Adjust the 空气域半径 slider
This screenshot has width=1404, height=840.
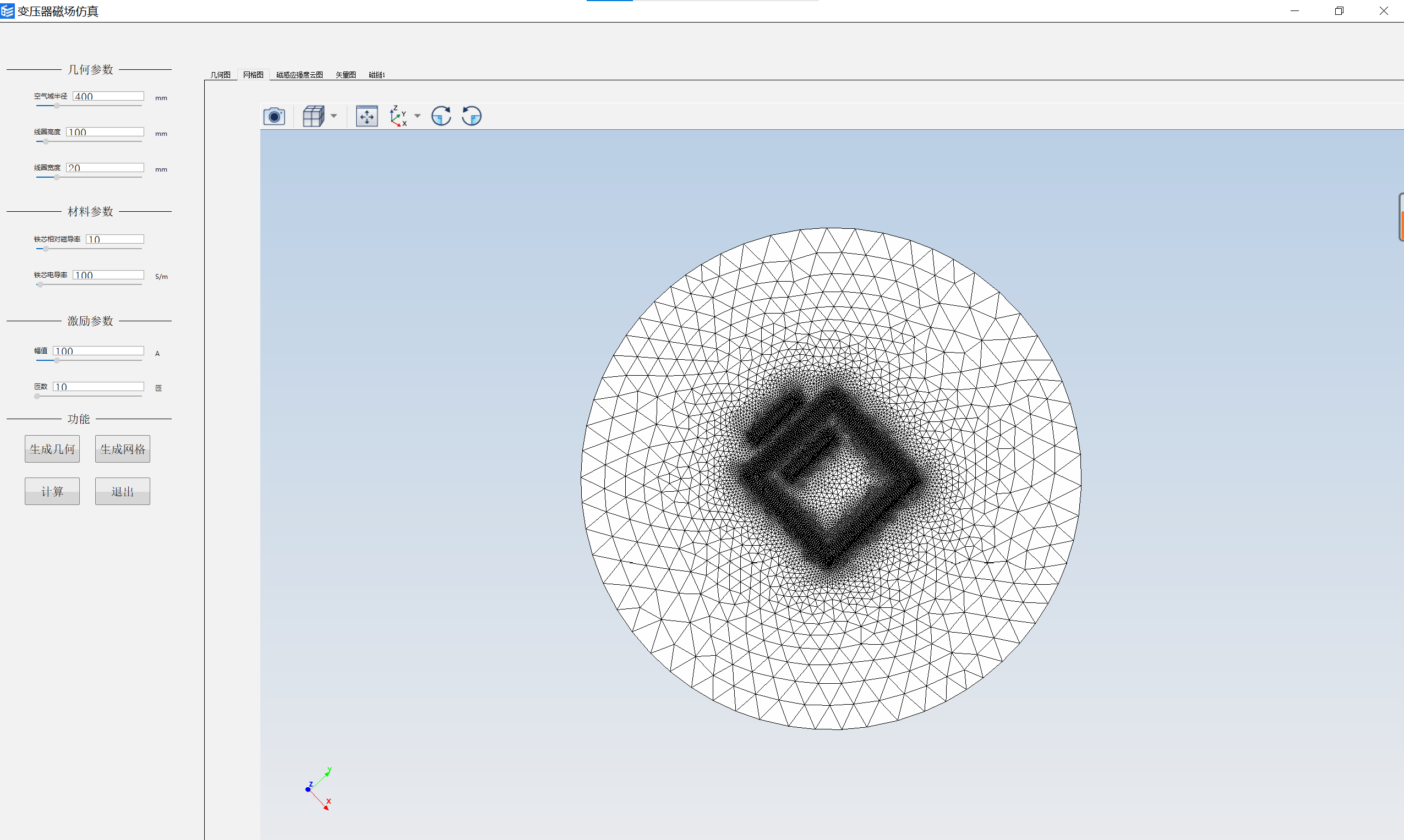(x=89, y=106)
